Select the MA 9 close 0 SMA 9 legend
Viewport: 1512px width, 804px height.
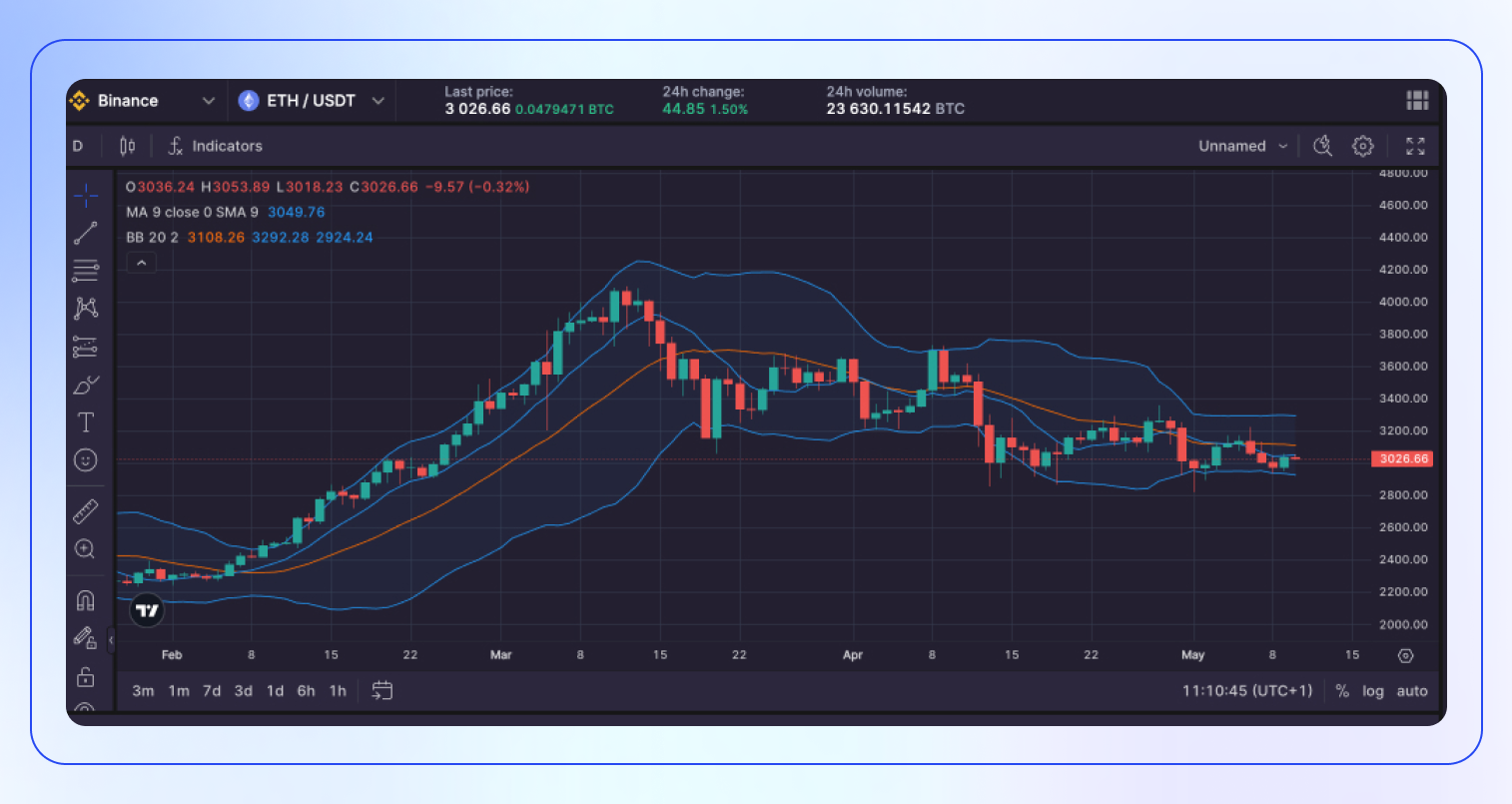pos(226,212)
